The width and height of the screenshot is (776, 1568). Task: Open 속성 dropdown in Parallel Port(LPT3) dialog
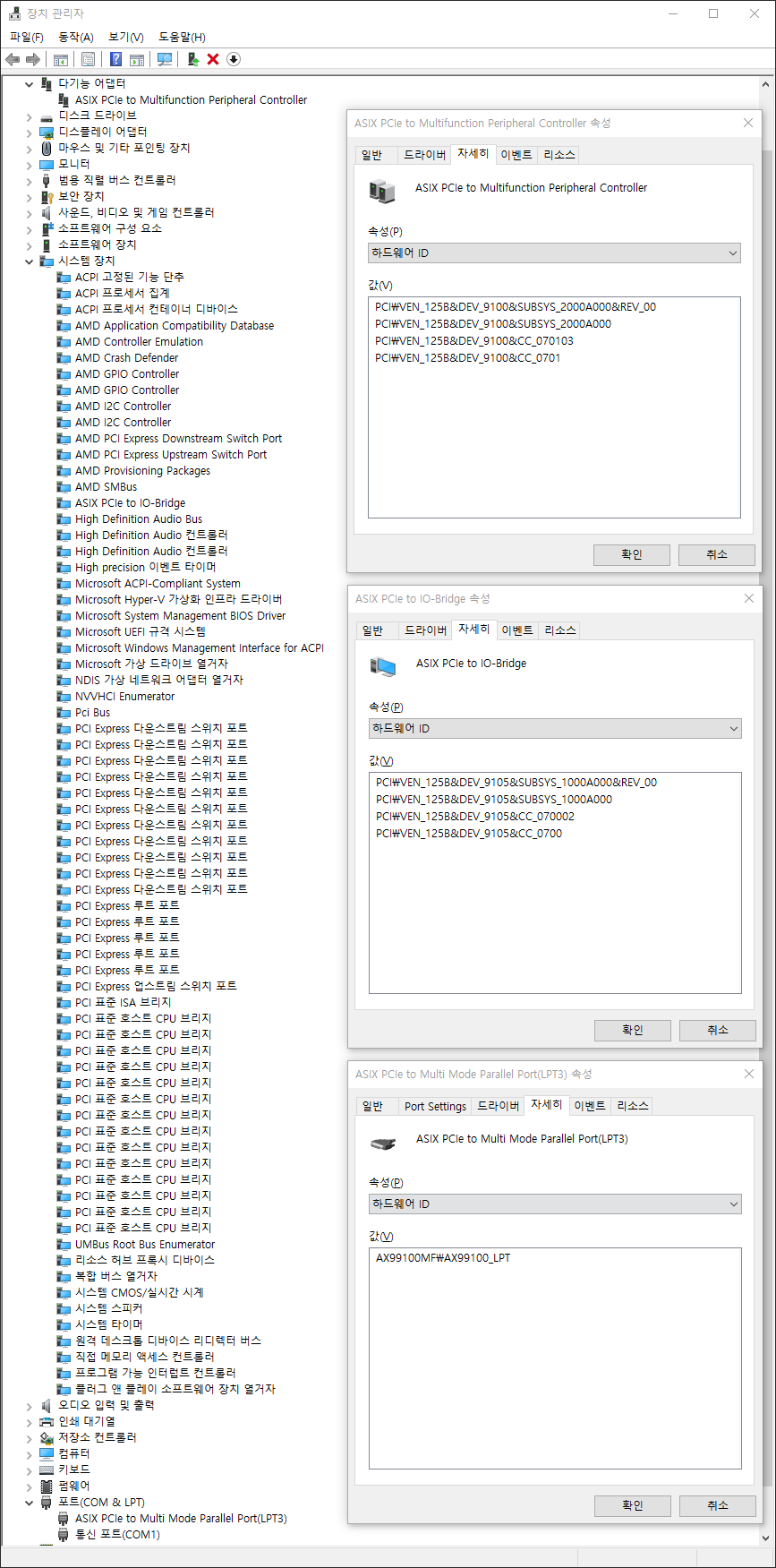click(x=555, y=1204)
